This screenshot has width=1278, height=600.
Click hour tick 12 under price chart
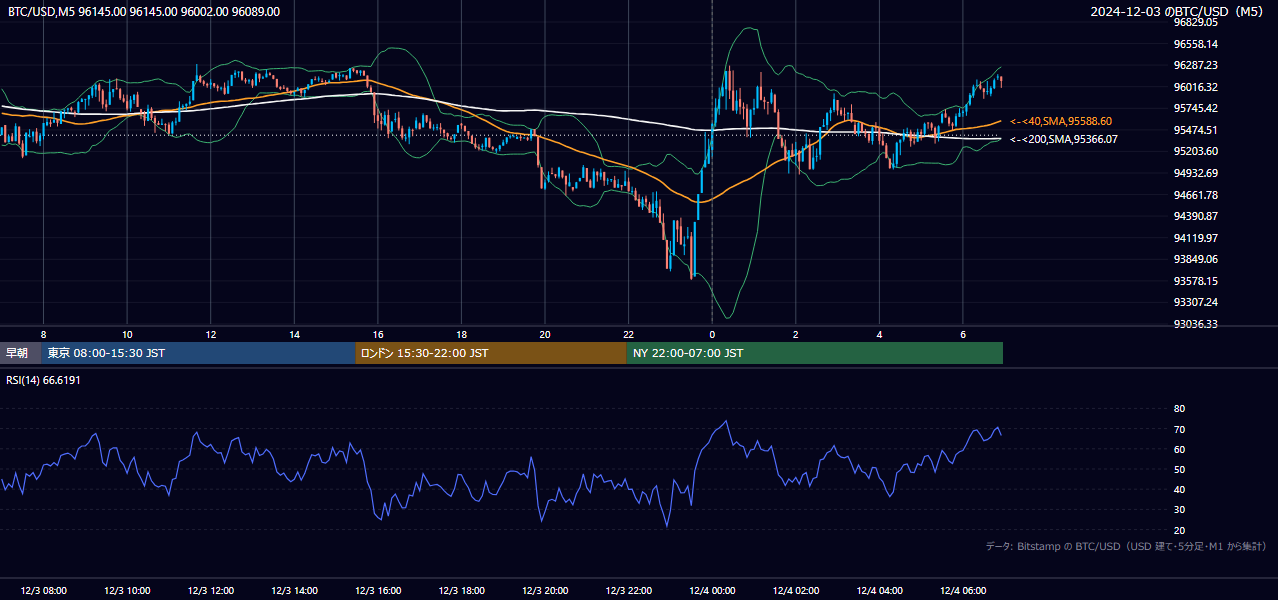[x=211, y=334]
